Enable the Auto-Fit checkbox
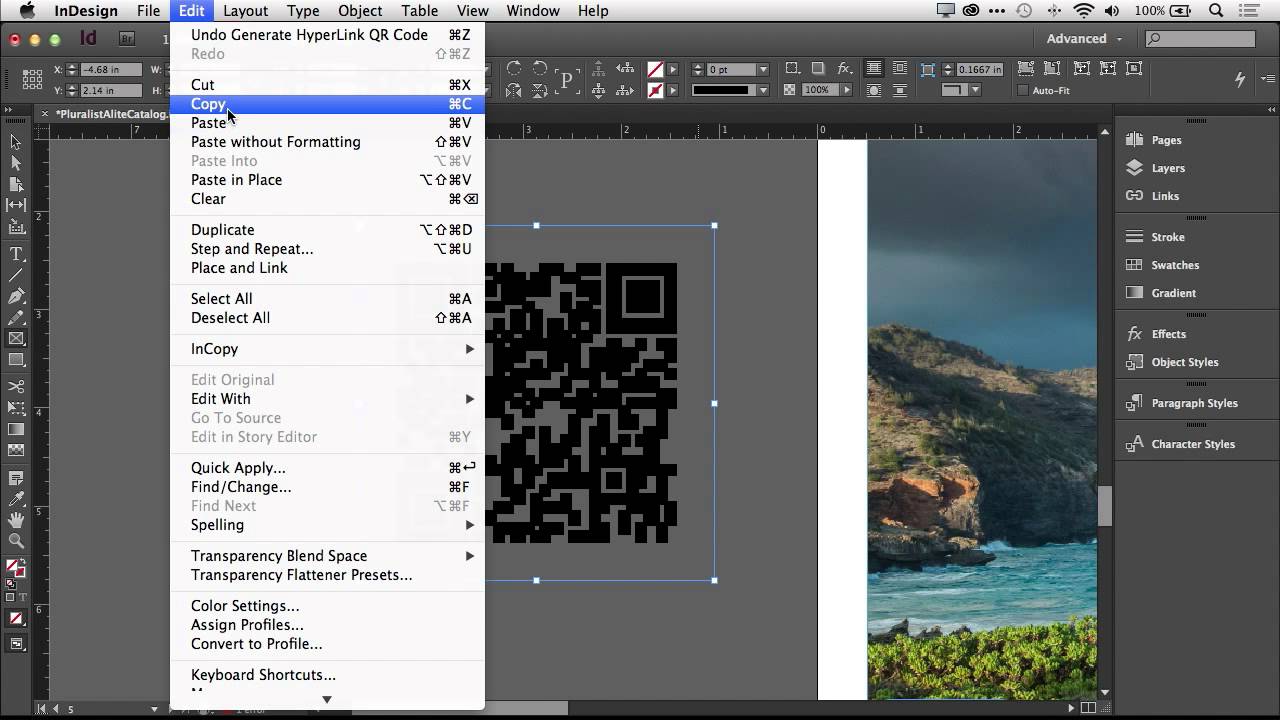The width and height of the screenshot is (1280, 720). [1023, 91]
